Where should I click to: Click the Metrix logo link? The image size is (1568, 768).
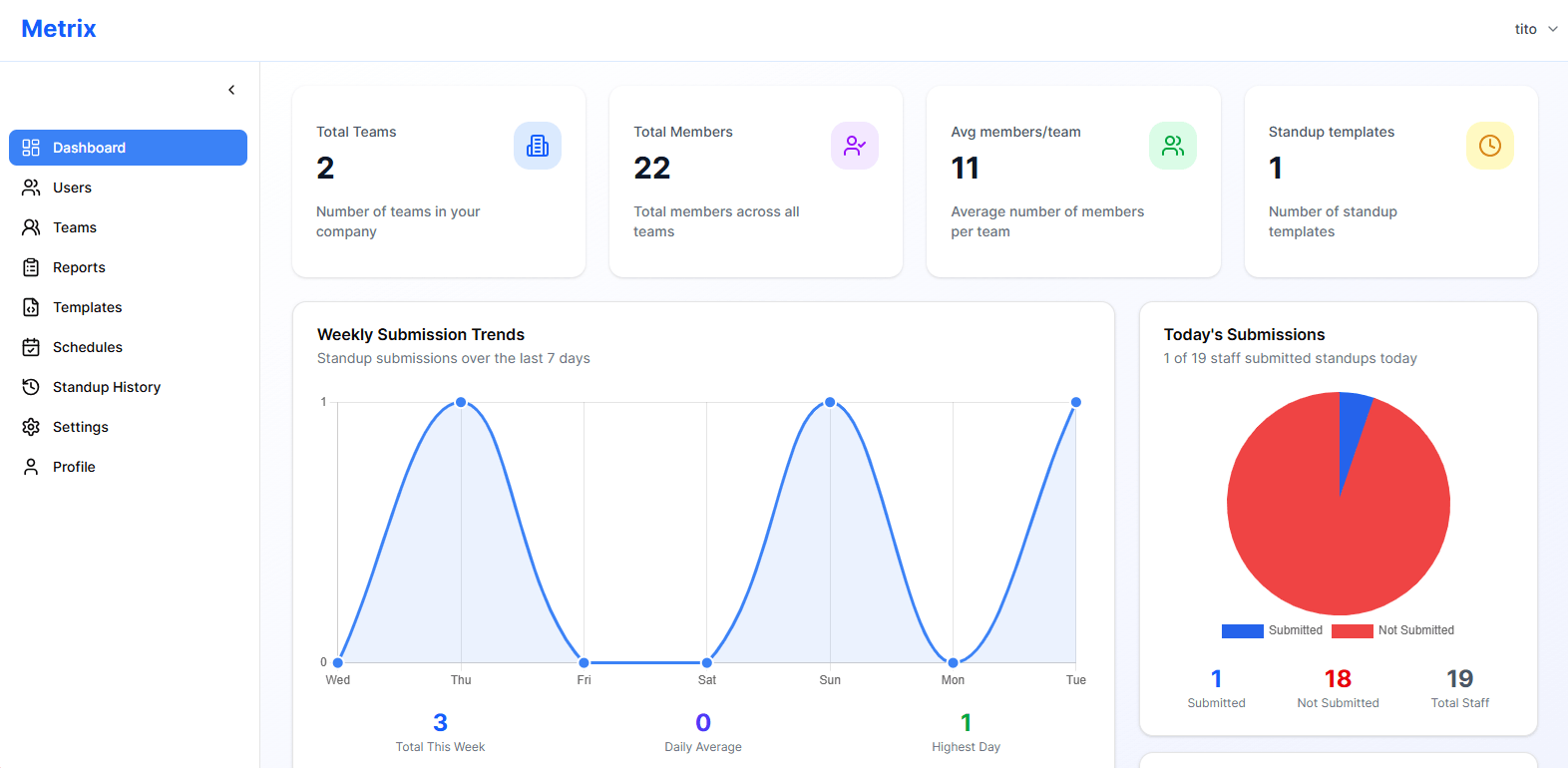59,29
